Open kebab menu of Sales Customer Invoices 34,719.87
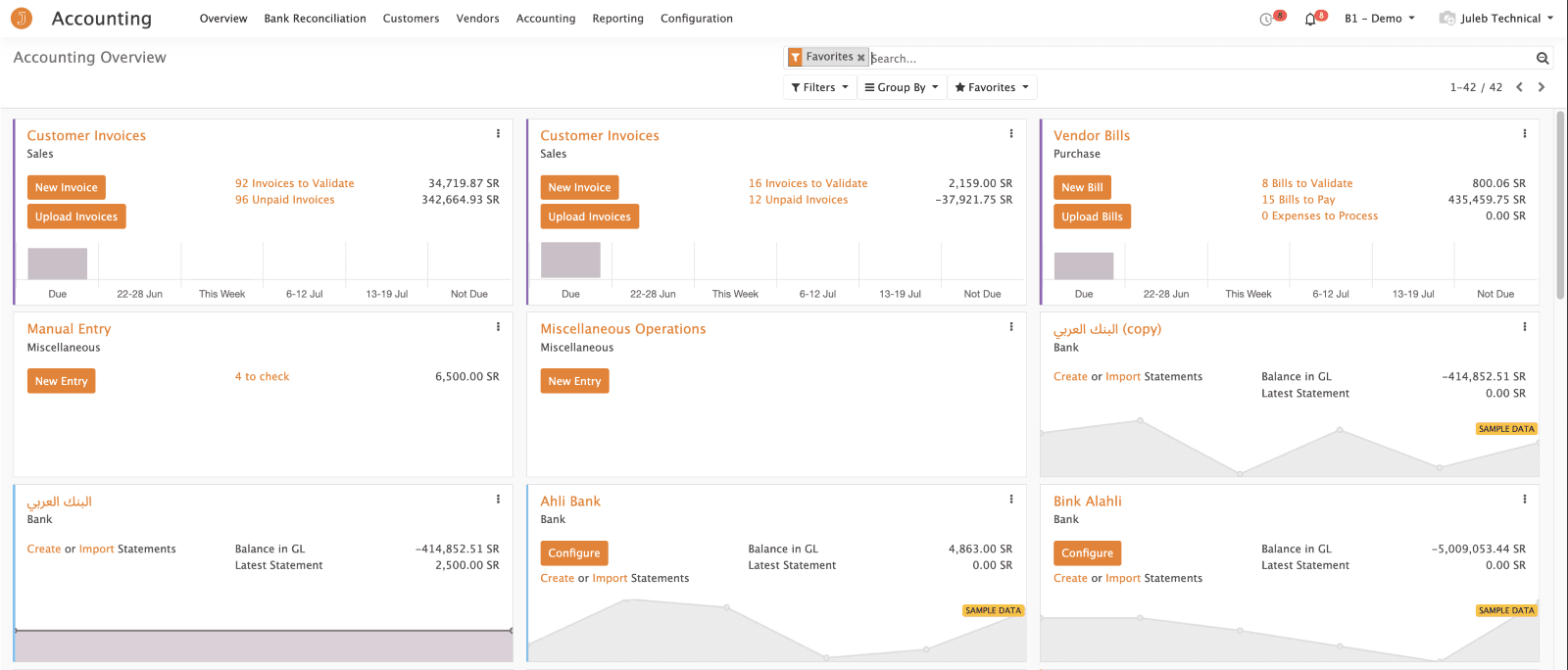This screenshot has width=1568, height=670. [x=498, y=134]
